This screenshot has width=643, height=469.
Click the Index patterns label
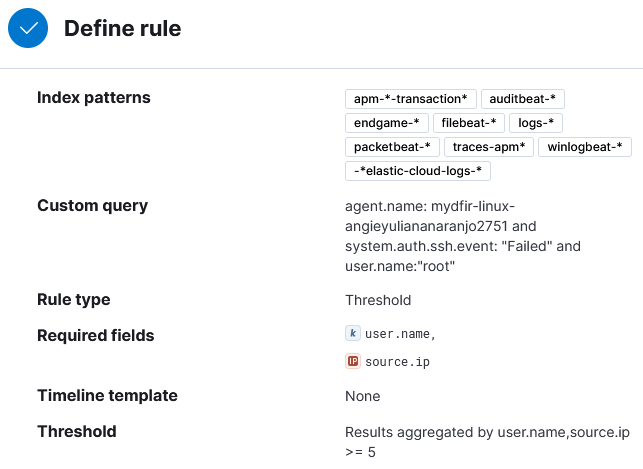coord(94,98)
